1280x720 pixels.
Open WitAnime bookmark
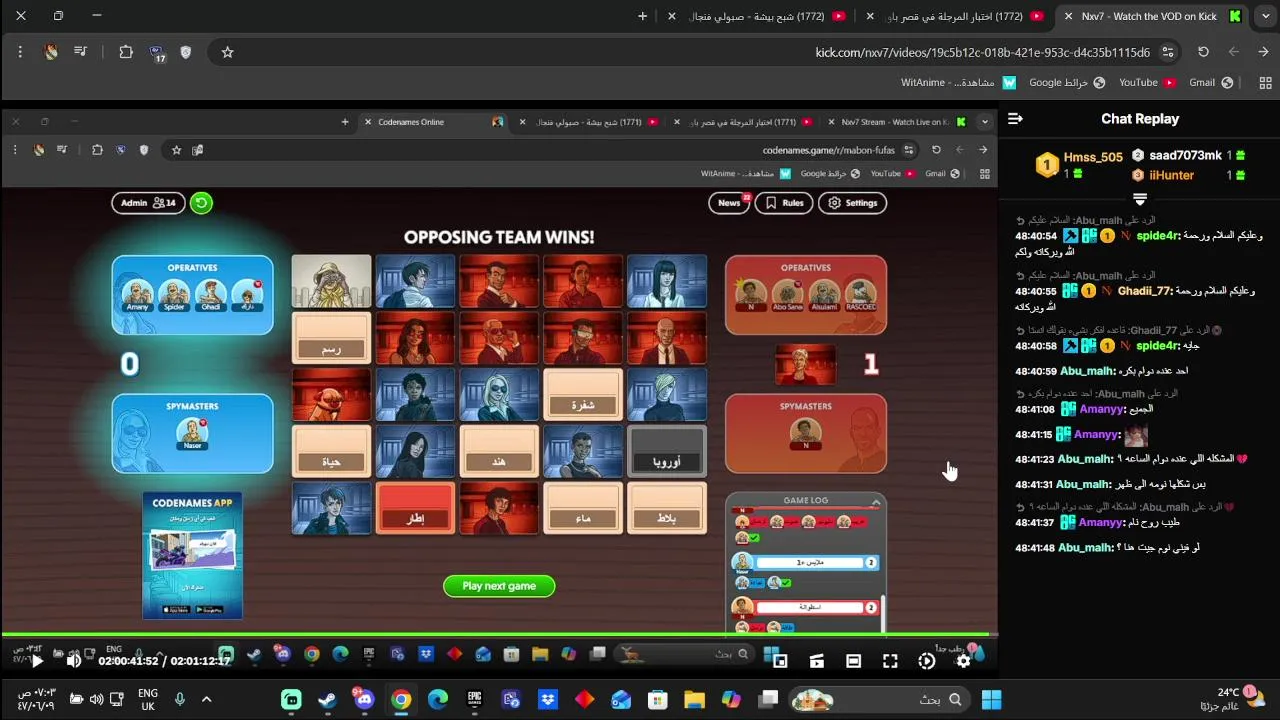(x=958, y=83)
